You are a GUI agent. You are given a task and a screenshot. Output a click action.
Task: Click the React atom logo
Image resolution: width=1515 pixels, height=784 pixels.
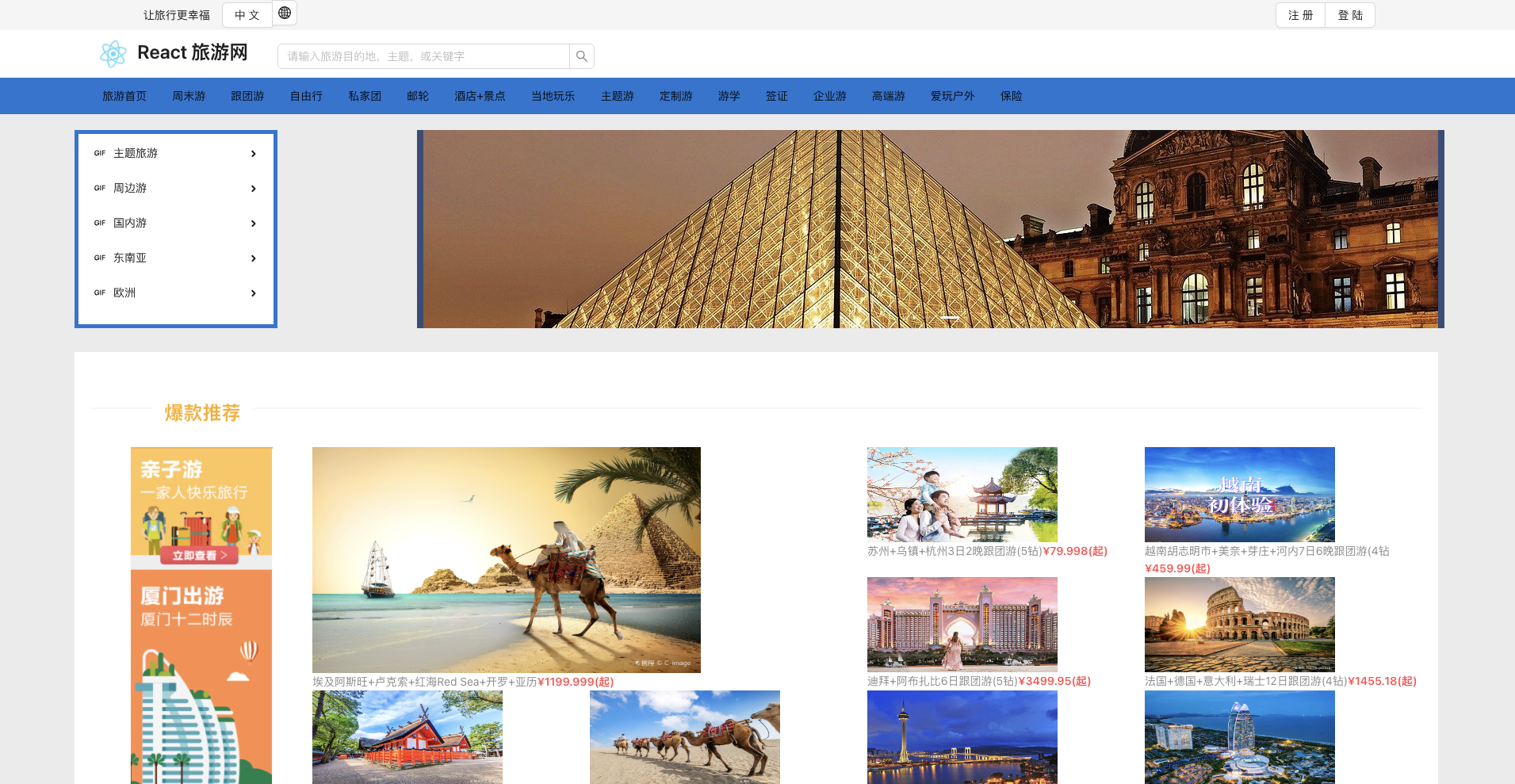[113, 53]
